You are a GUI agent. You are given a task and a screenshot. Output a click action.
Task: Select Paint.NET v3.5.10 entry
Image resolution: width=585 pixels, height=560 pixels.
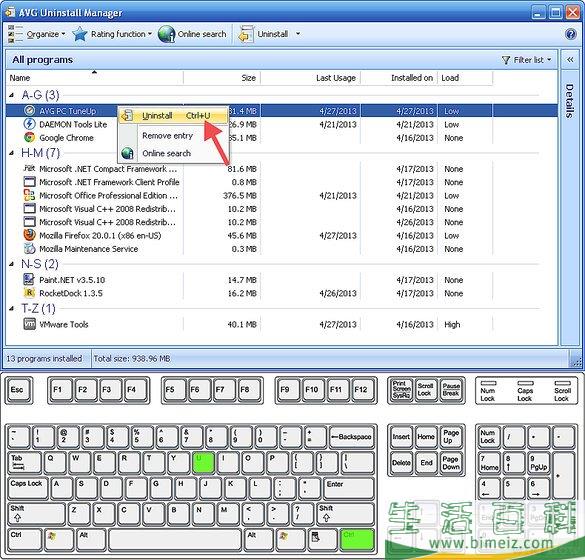(72, 280)
